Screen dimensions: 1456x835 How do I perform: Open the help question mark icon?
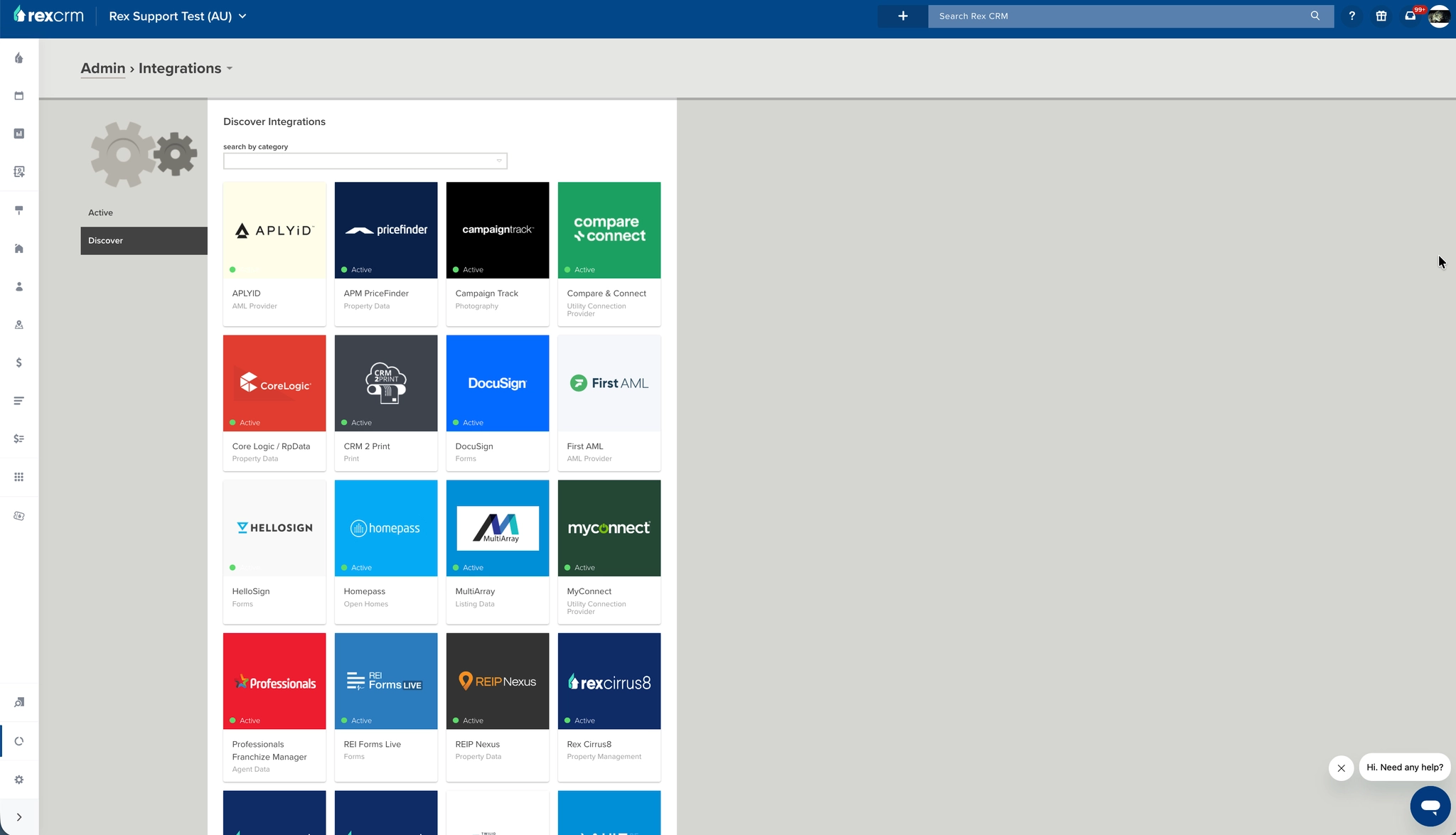tap(1352, 16)
